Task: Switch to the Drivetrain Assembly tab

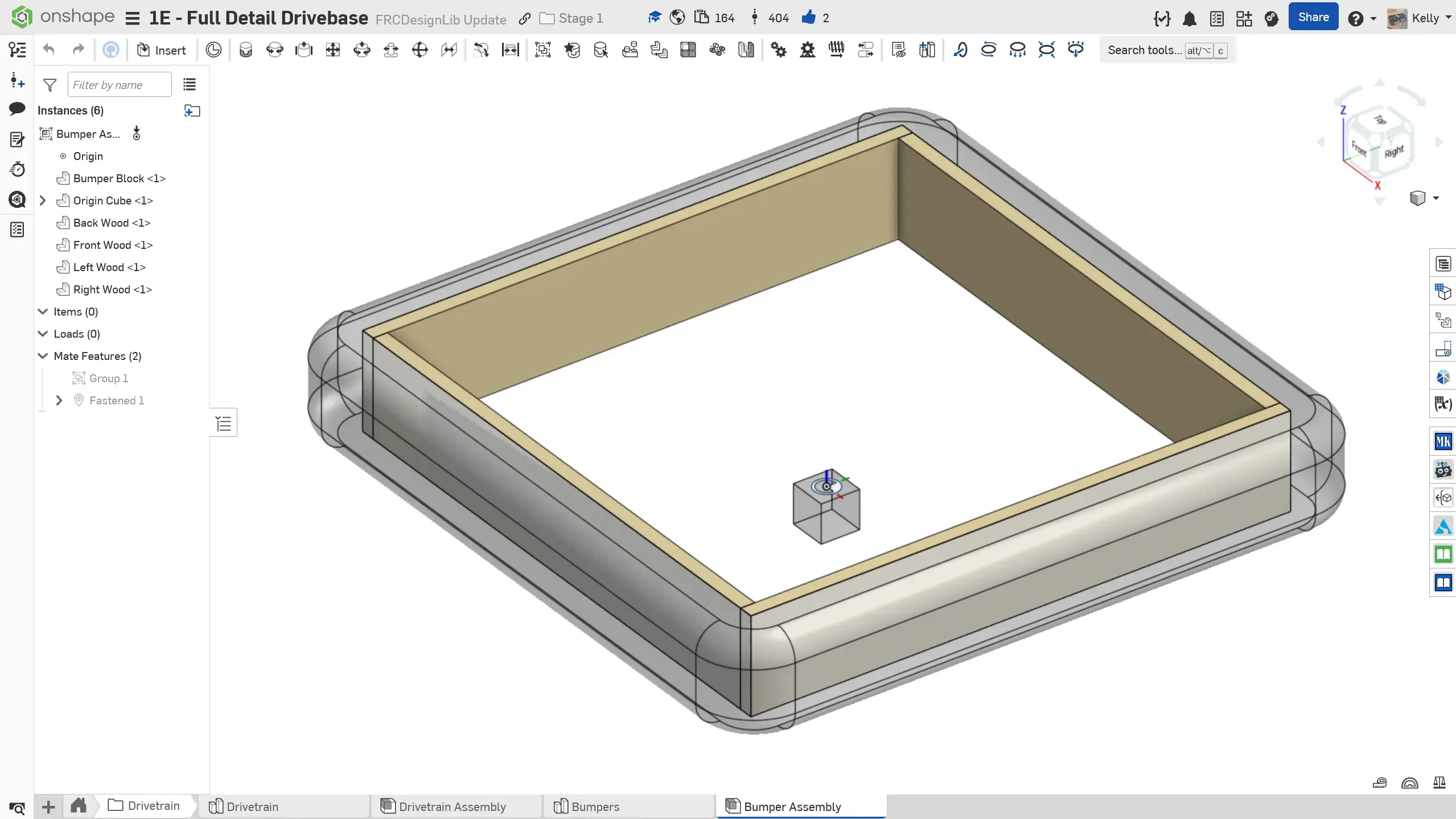Action: point(451,806)
